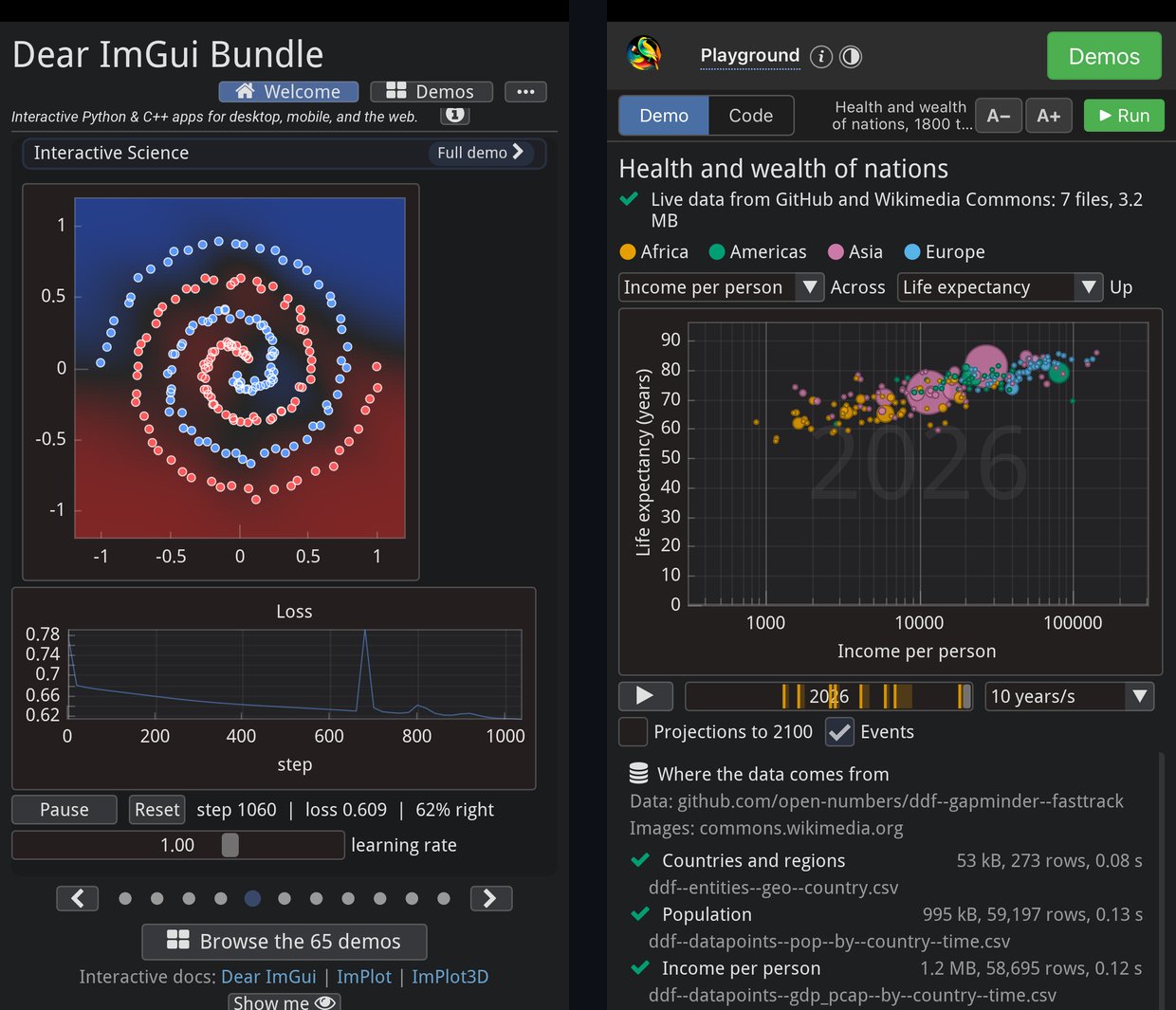Go to the previous demo with left arrow
This screenshot has height=1010, width=1176.
point(78,898)
